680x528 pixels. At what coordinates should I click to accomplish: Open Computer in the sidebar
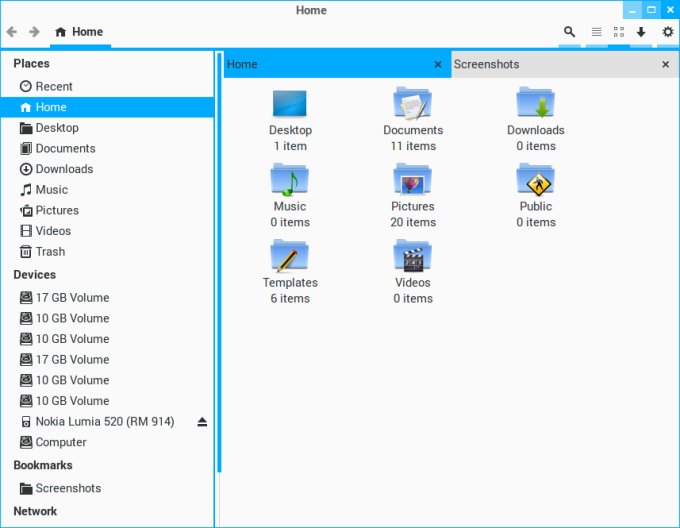107,442
